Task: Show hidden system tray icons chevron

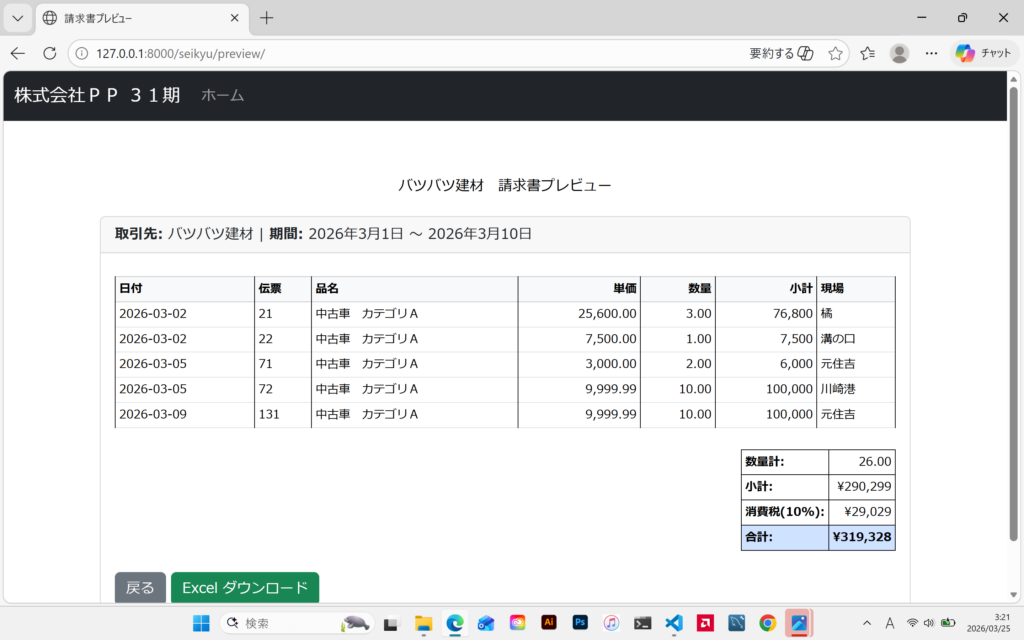Action: 866,623
